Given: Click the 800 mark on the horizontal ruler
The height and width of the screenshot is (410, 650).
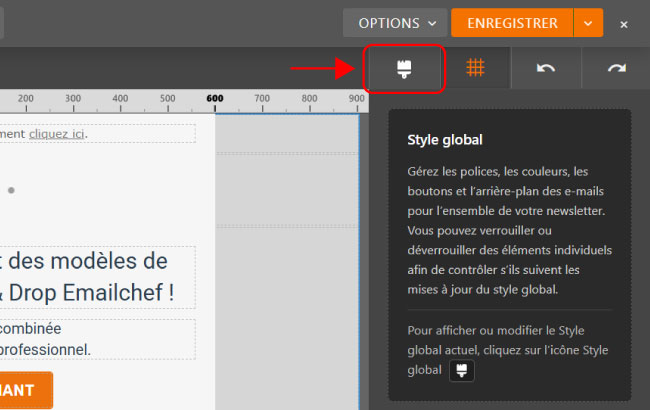Looking at the screenshot, I should coord(308,98).
